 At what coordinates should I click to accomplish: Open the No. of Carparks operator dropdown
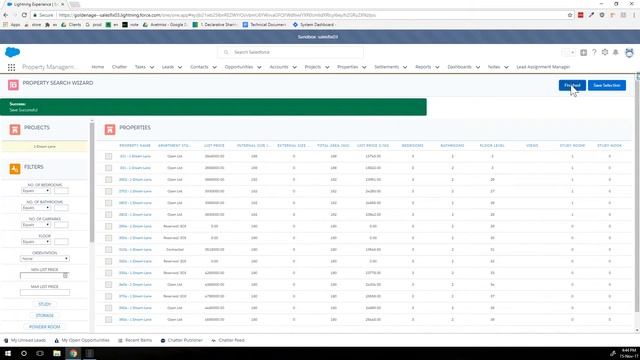point(36,225)
